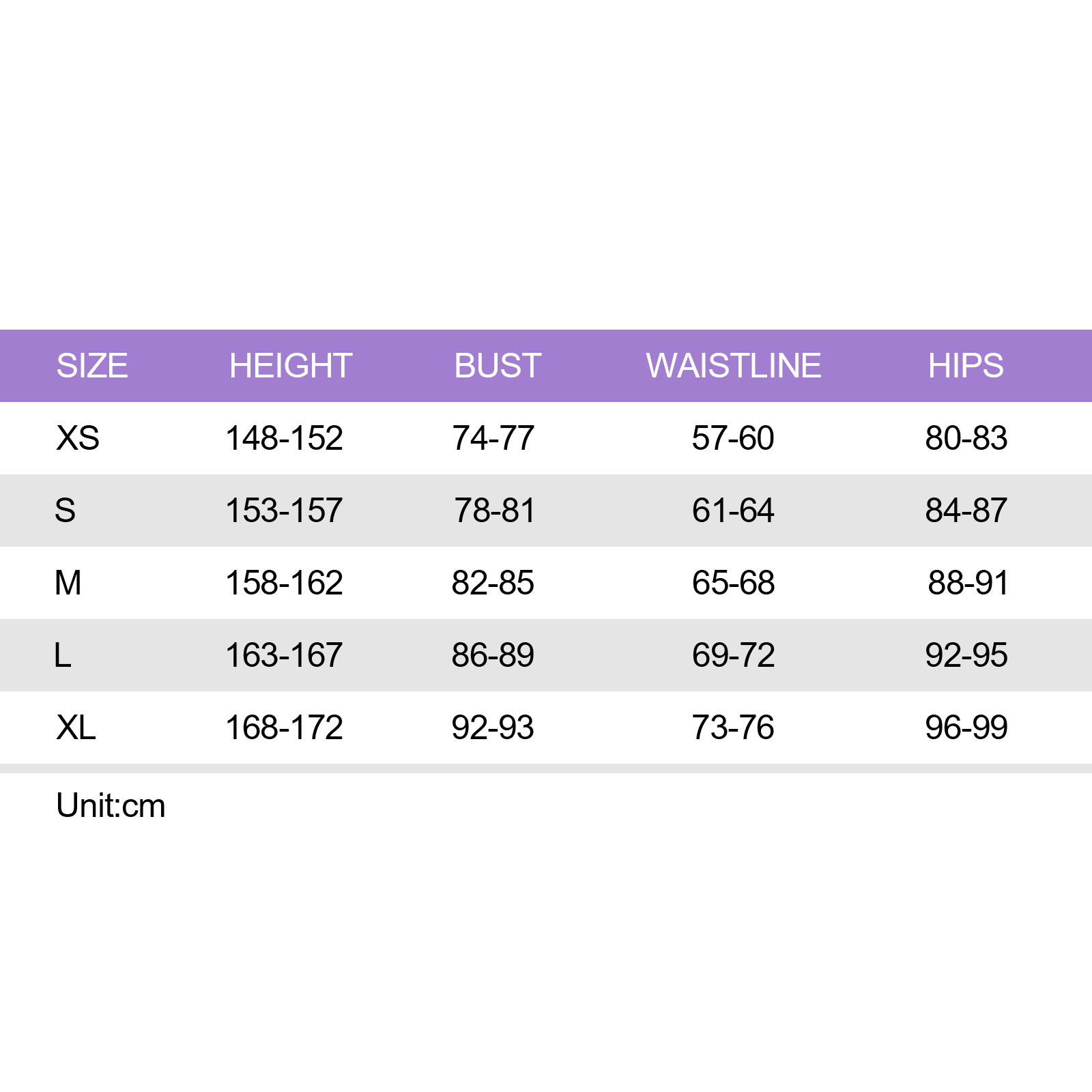The image size is (1092, 1092).
Task: Select hips value 88-91
Action: 968,583
